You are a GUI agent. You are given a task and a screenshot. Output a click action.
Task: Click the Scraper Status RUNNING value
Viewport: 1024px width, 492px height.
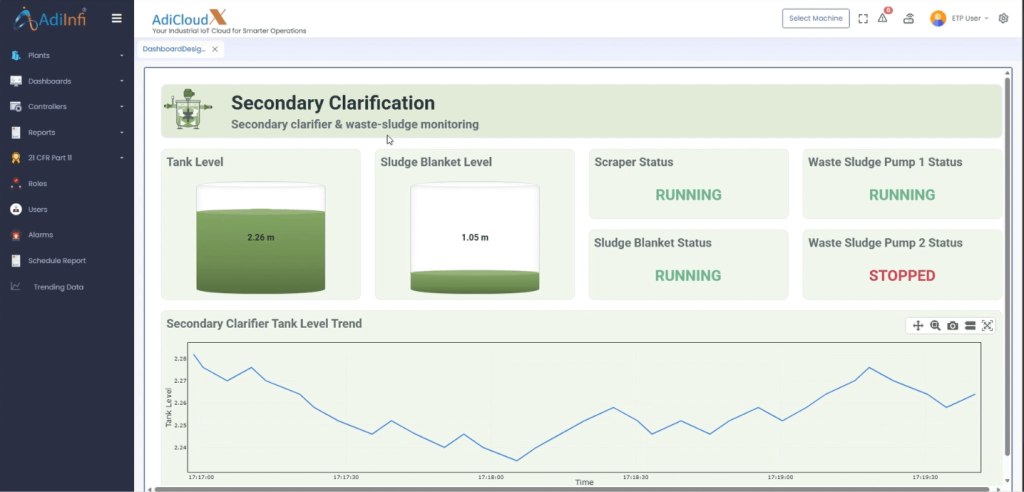(688, 195)
